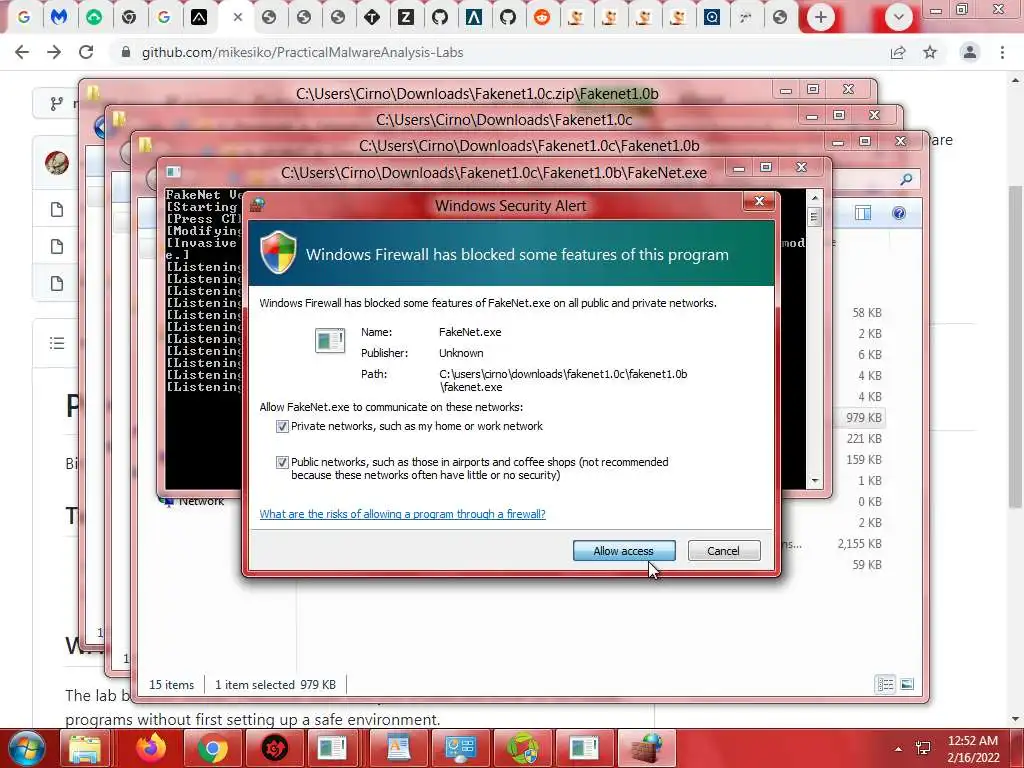
Task: Open a new Chrome tab
Action: click(821, 17)
